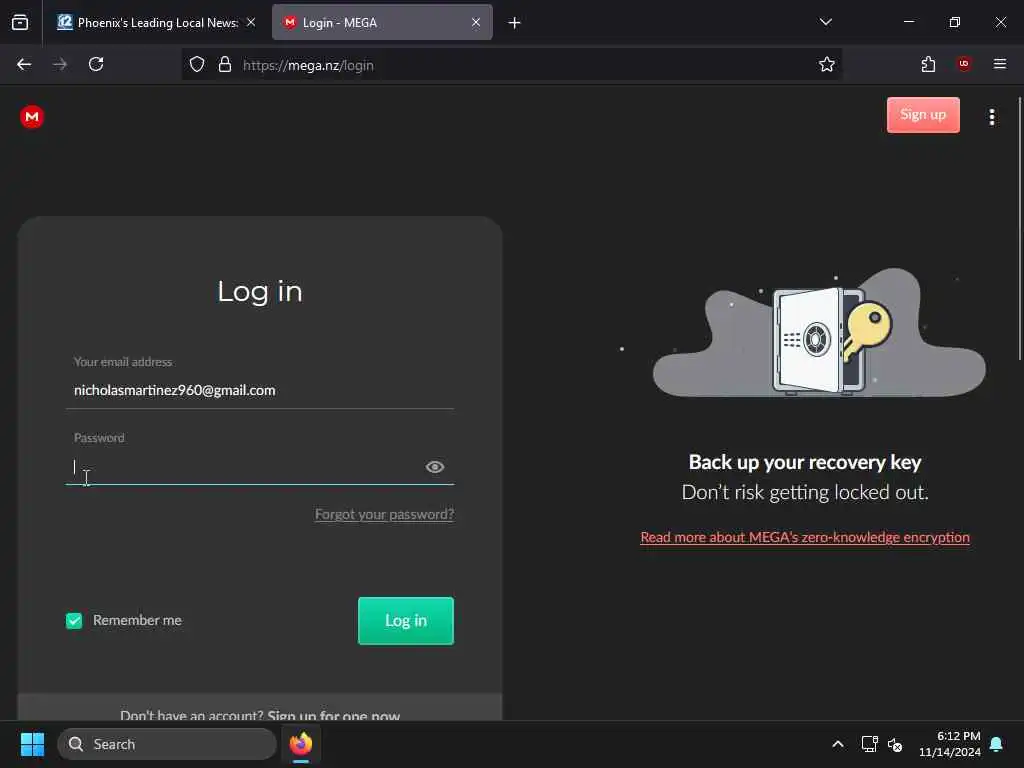1024x768 pixels.
Task: Open the clock showing 6:12 PM
Action: 950,744
